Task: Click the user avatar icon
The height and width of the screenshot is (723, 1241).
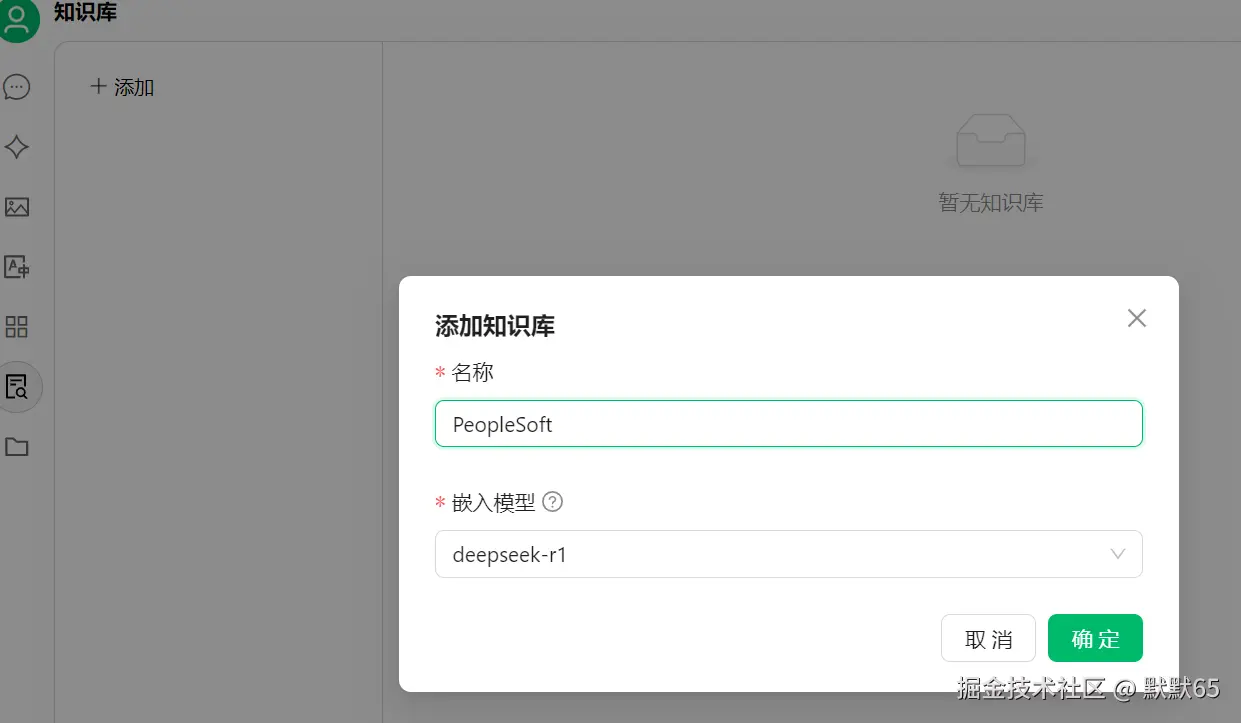Action: pyautogui.click(x=17, y=20)
